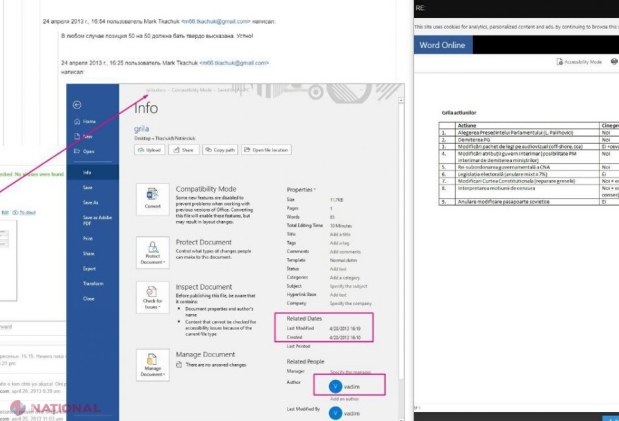This screenshot has height=421, width=619.
Task: Open the Check for Issues dropdown
Action: point(152,297)
